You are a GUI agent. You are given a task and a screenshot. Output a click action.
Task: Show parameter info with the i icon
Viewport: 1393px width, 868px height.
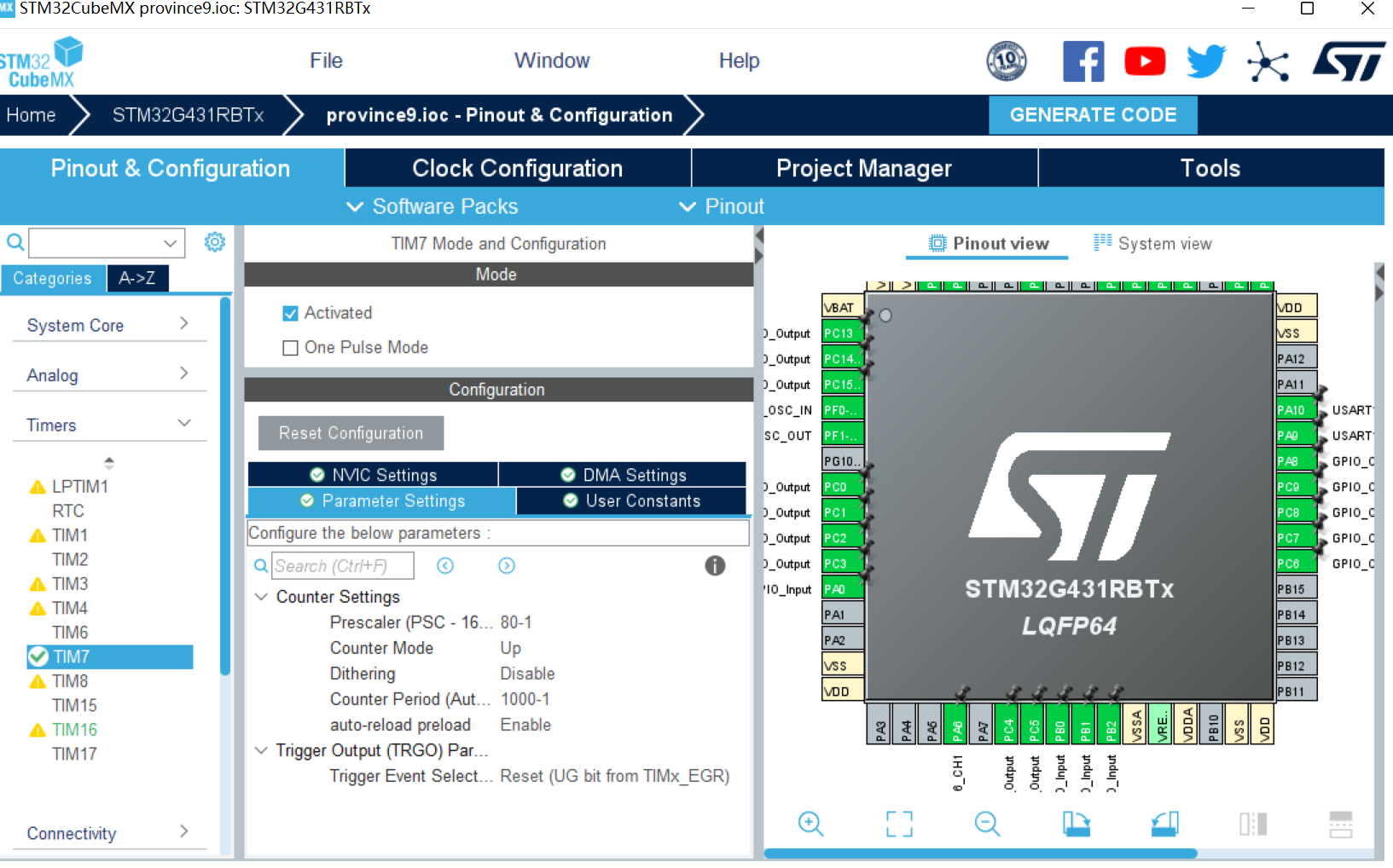(715, 565)
